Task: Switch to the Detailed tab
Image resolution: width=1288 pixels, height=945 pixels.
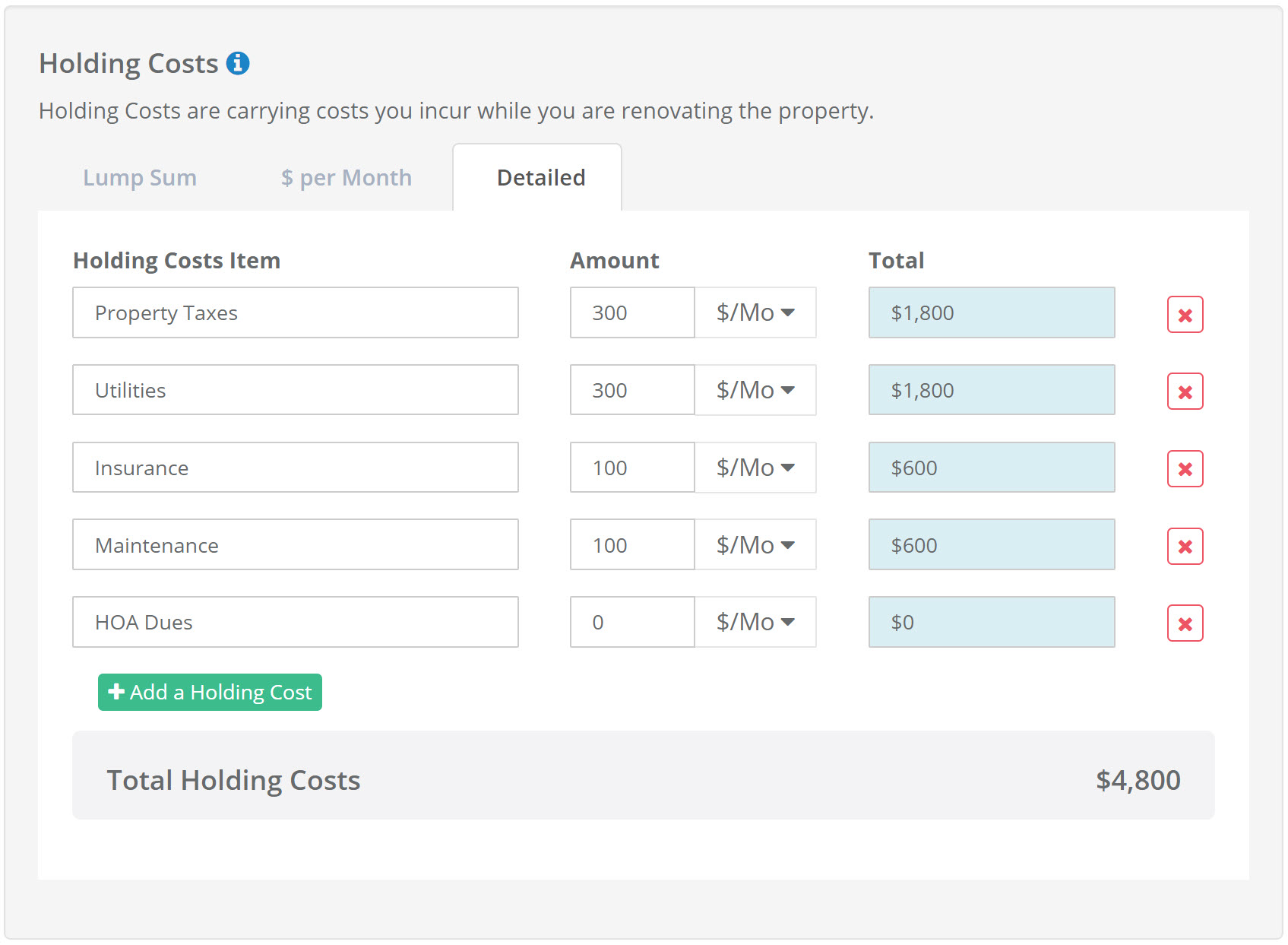Action: point(540,177)
